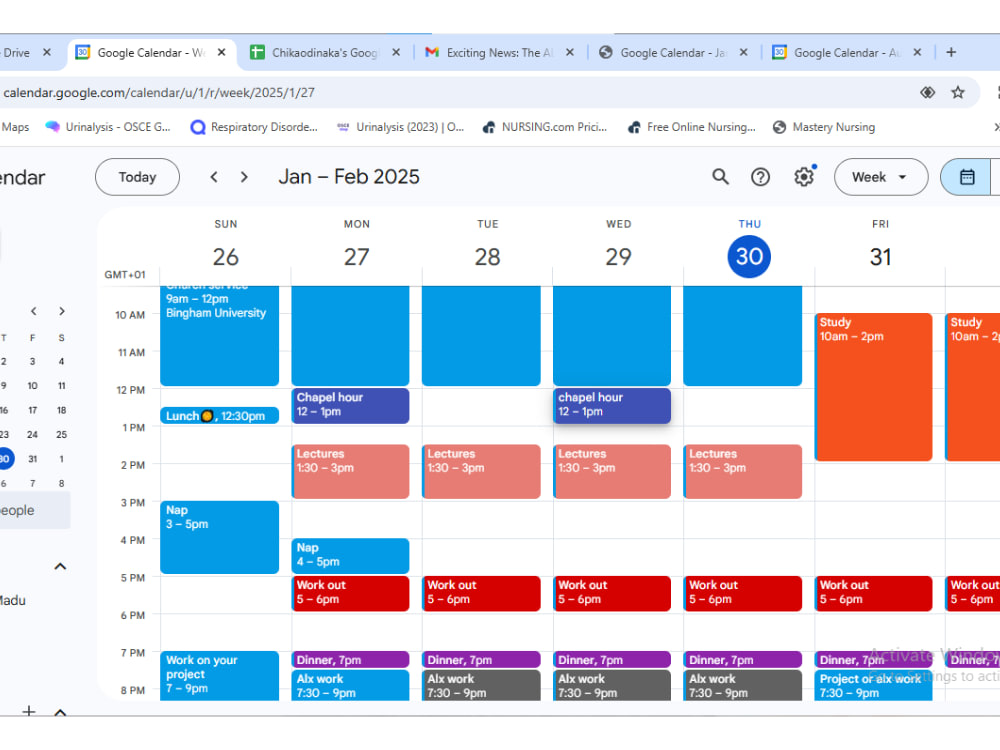
Task: Select date 24 in mini calendar
Action: click(33, 434)
